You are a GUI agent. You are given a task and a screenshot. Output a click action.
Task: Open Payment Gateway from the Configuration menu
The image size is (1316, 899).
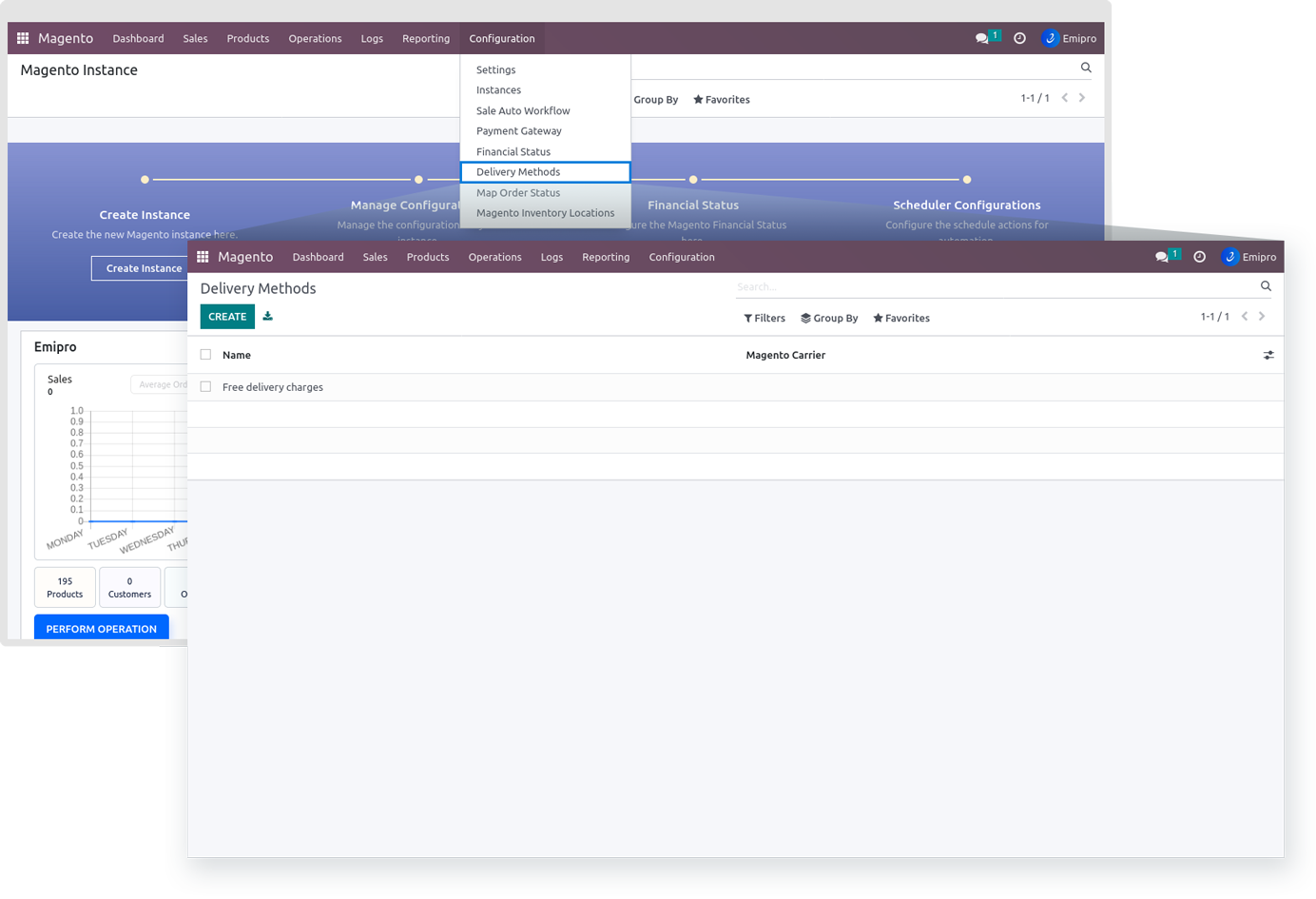(x=518, y=131)
